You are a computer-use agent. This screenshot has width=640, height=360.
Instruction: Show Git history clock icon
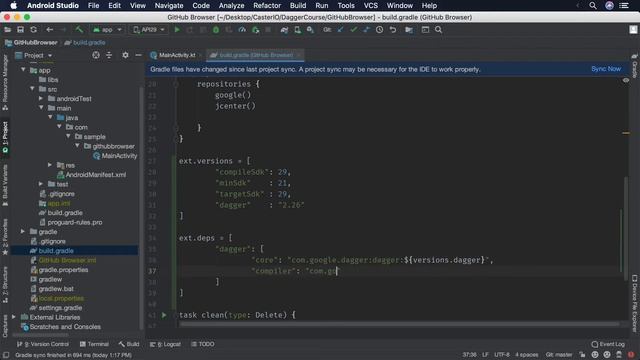(380, 30)
